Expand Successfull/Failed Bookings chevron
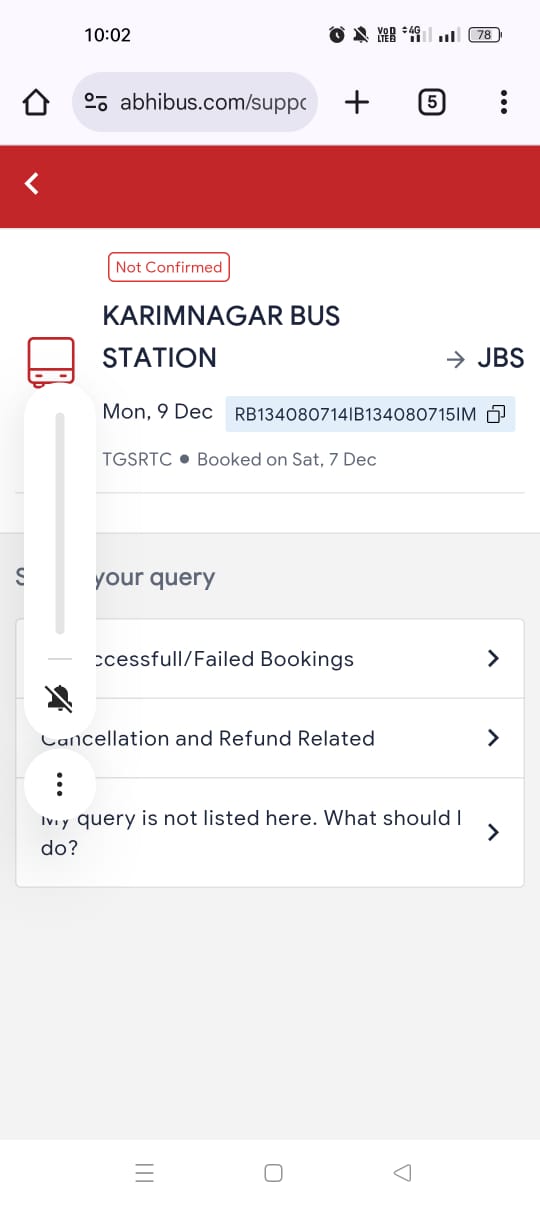 [x=492, y=658]
